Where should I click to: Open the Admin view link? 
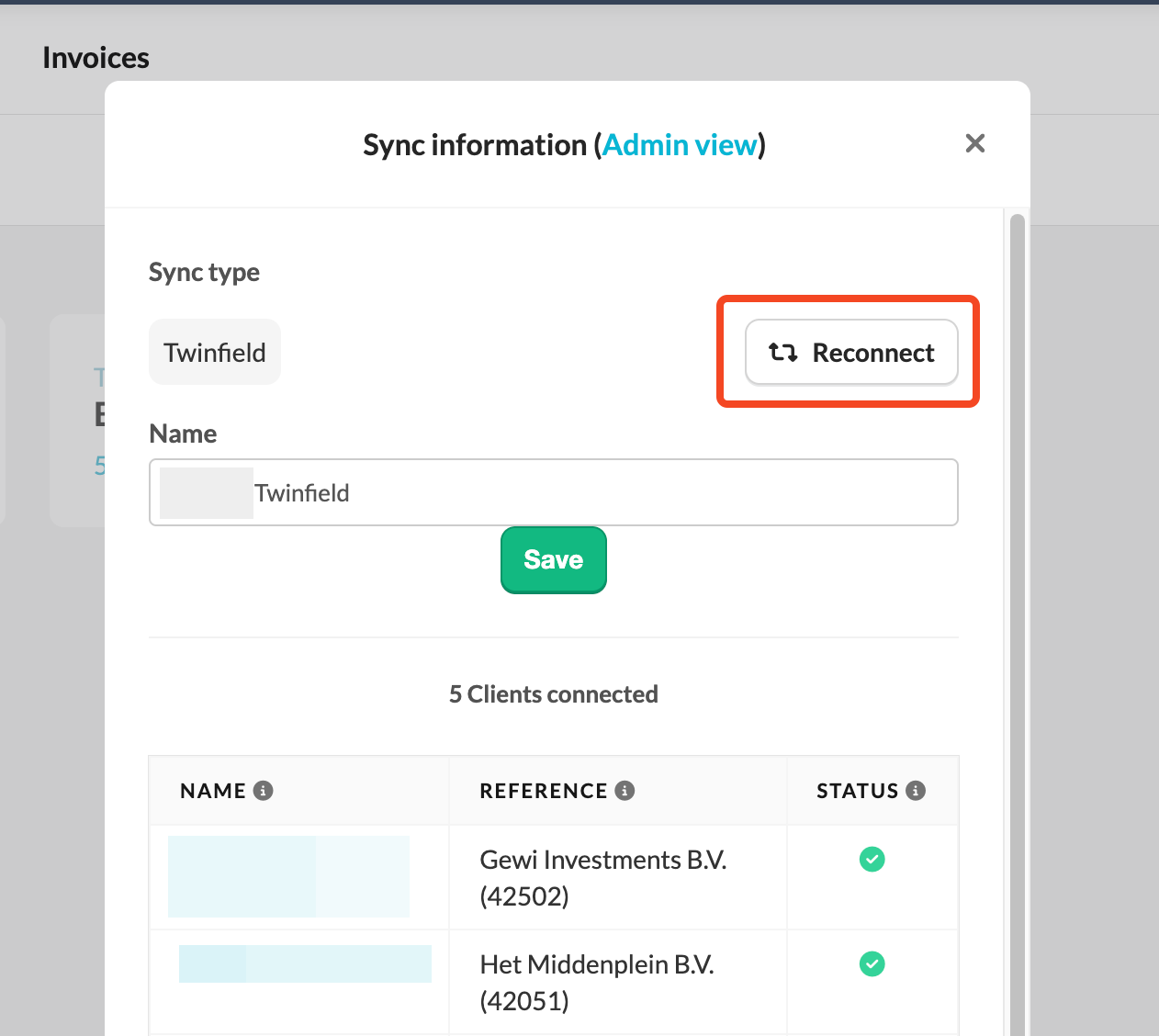click(x=681, y=145)
